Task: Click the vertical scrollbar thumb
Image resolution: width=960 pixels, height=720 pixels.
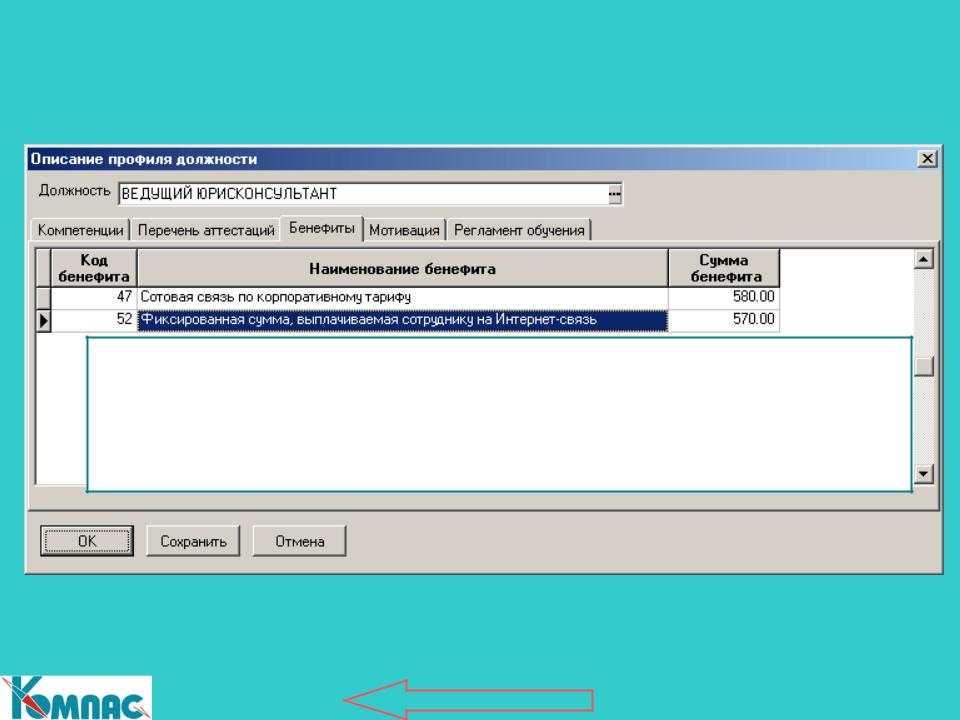Action: [923, 366]
